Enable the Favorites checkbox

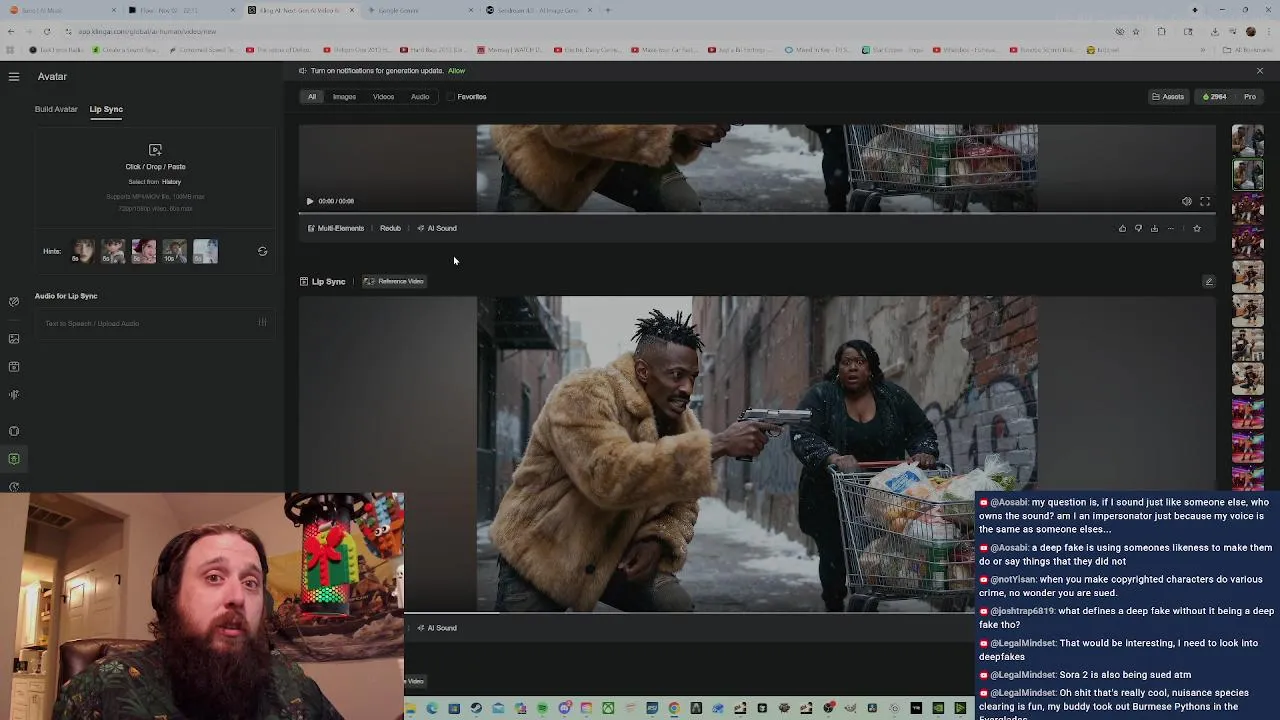tap(450, 97)
